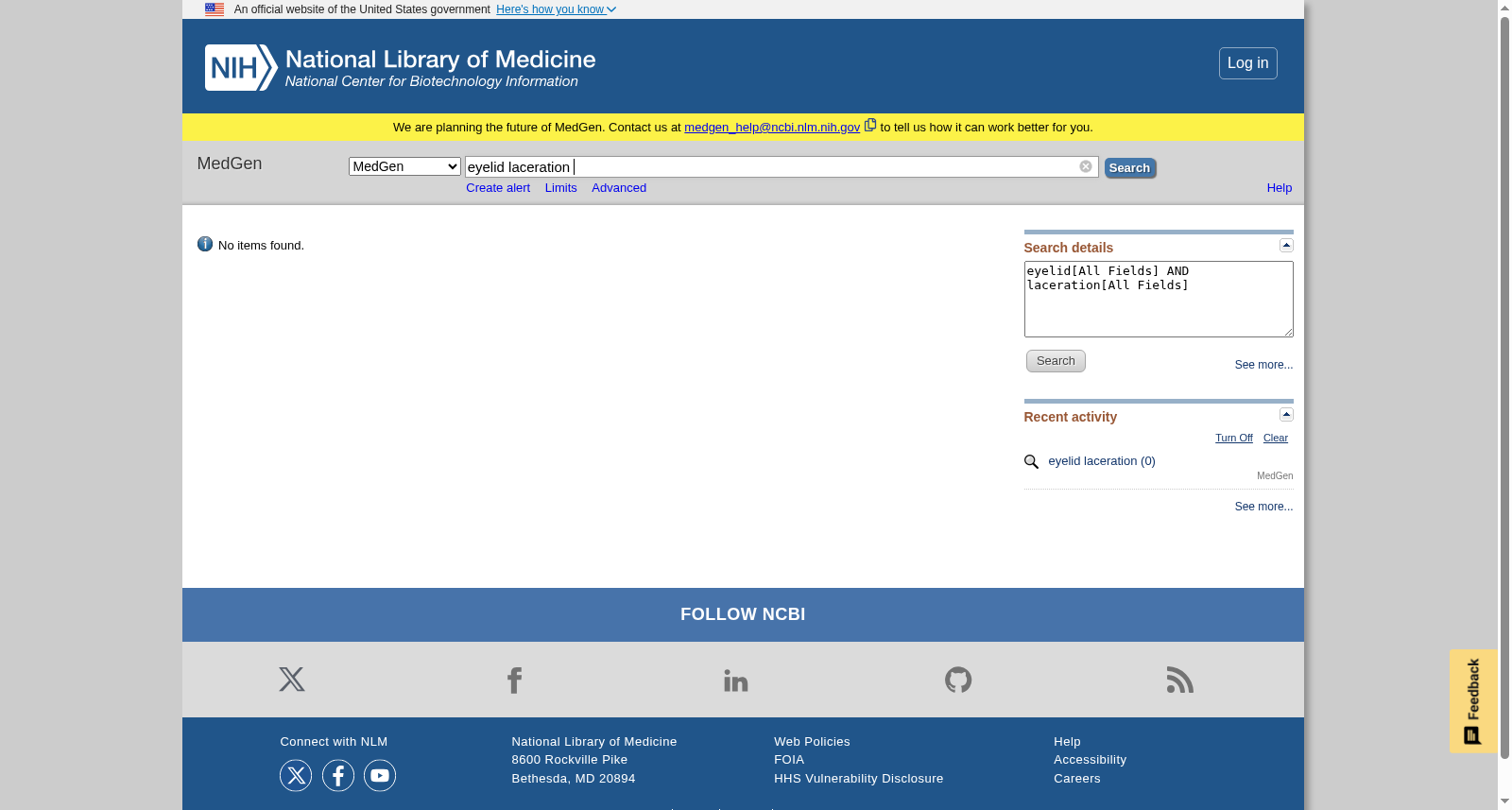Click the Search details query textarea
Image resolution: width=1512 pixels, height=810 pixels.
coord(1159,299)
